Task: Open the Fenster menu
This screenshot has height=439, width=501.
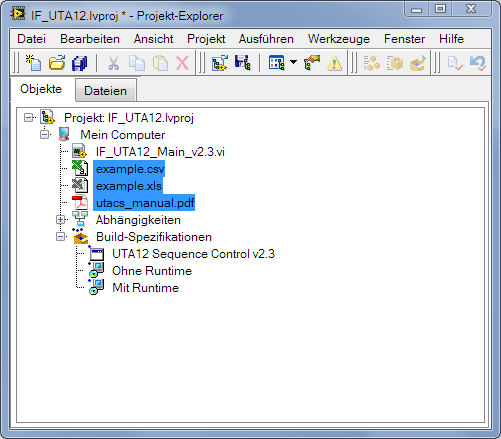Action: pos(404,39)
